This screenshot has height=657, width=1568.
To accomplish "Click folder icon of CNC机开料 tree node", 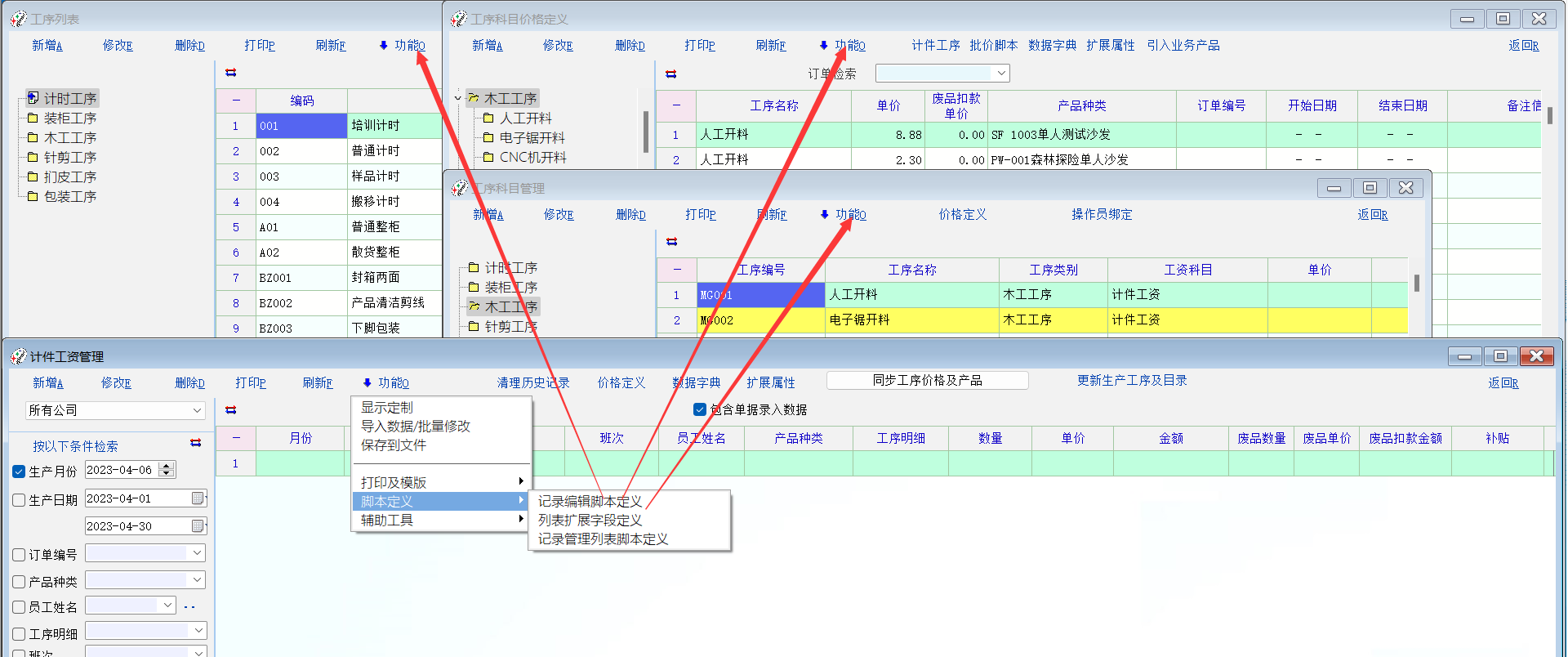I will click(488, 158).
